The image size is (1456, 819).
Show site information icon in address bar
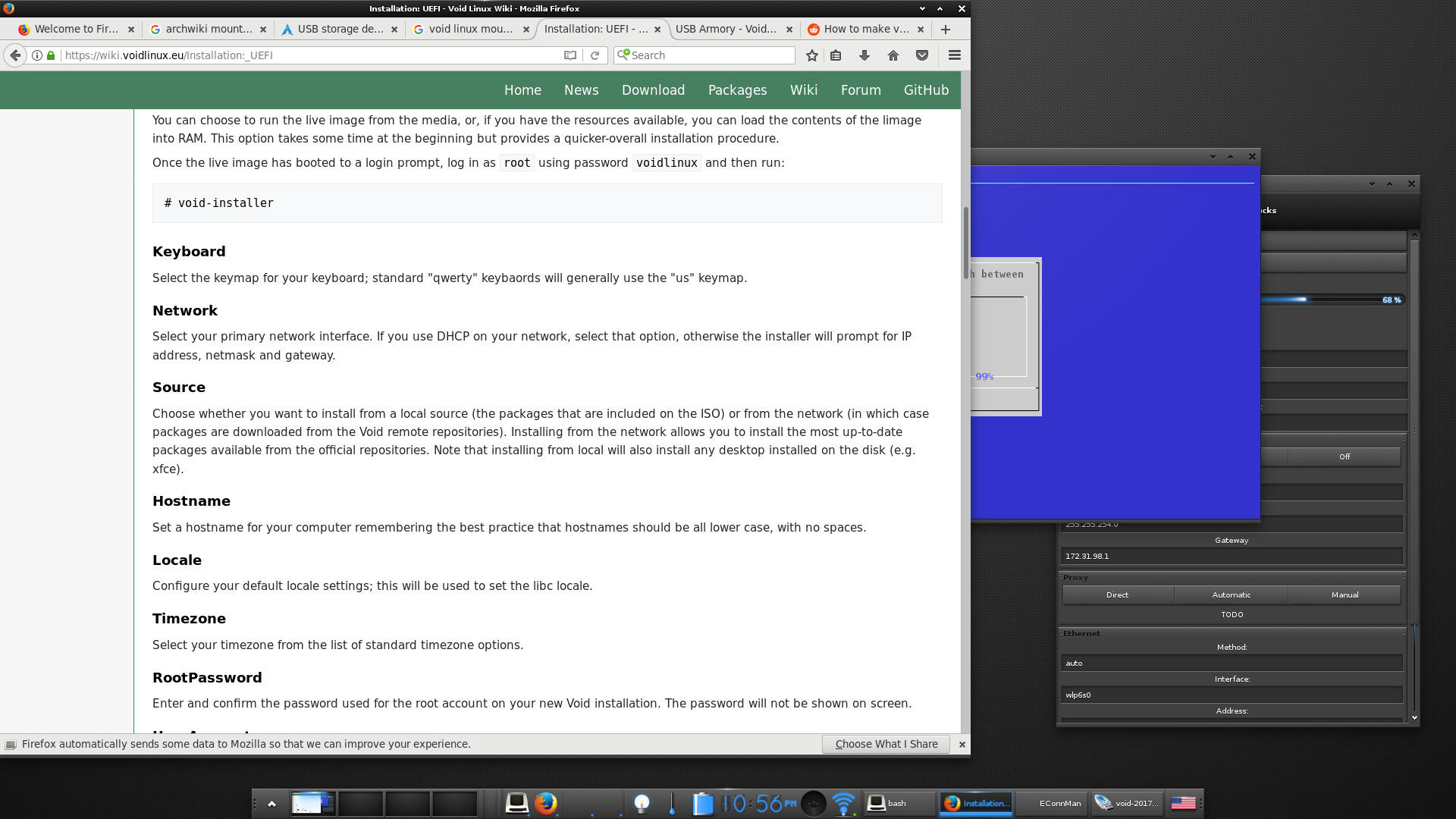[x=36, y=55]
